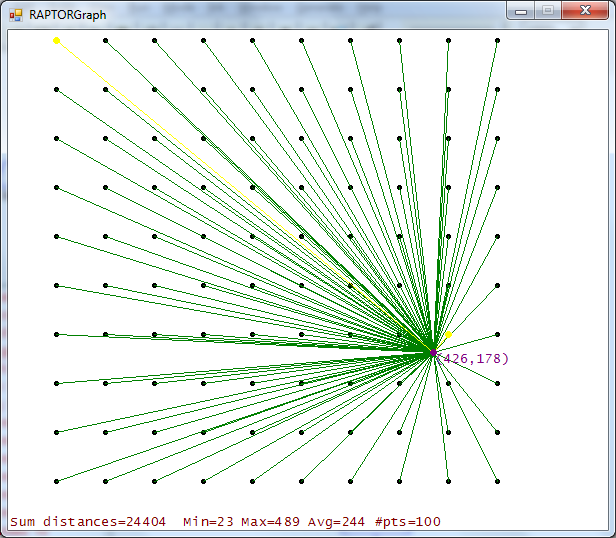Minimize the RAPTORGraph window

(522, 10)
